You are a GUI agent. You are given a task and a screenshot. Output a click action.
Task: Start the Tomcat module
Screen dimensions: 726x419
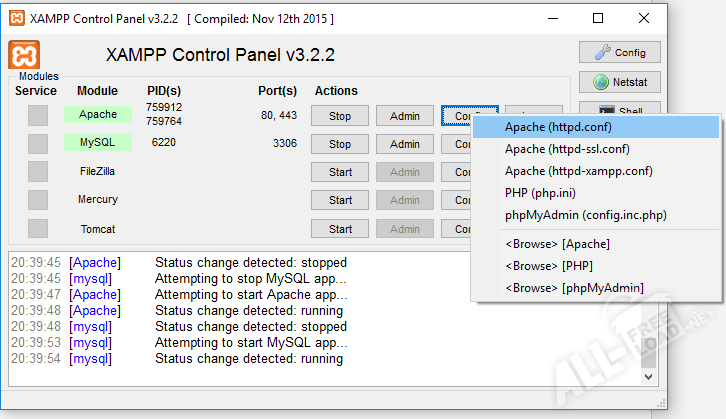click(x=340, y=228)
